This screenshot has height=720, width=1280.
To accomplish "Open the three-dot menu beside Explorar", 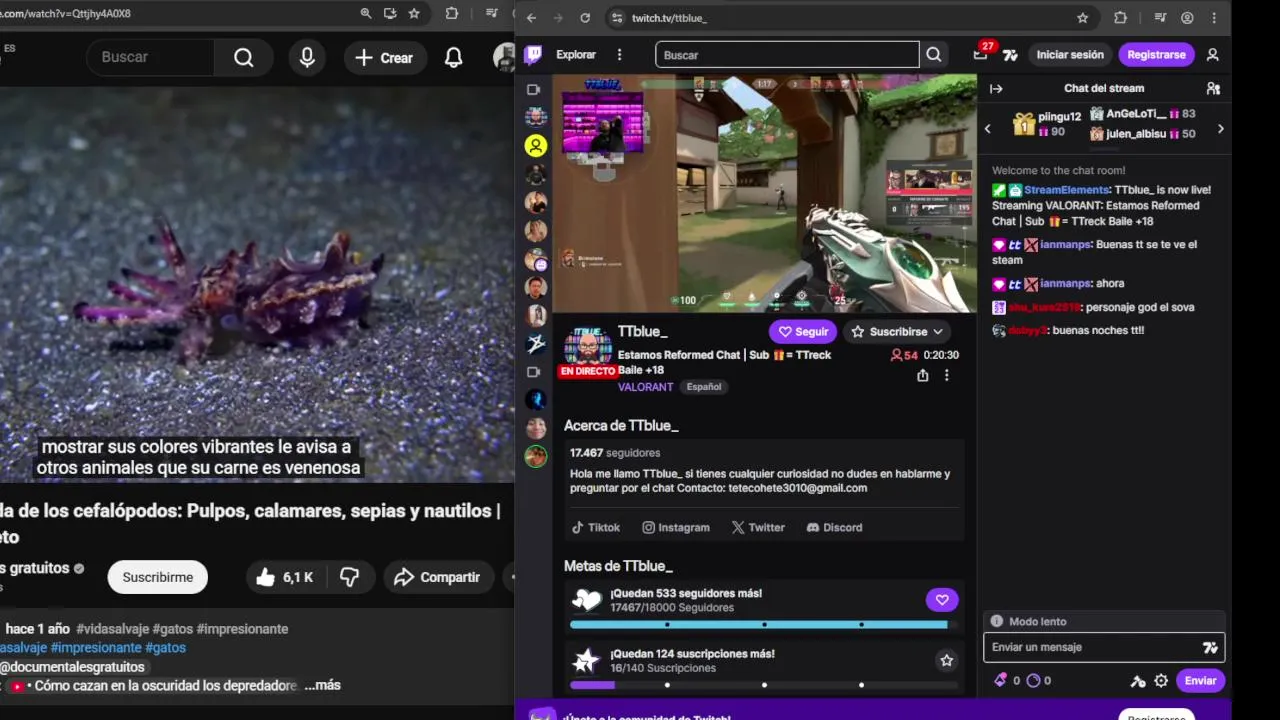I will 619,55.
